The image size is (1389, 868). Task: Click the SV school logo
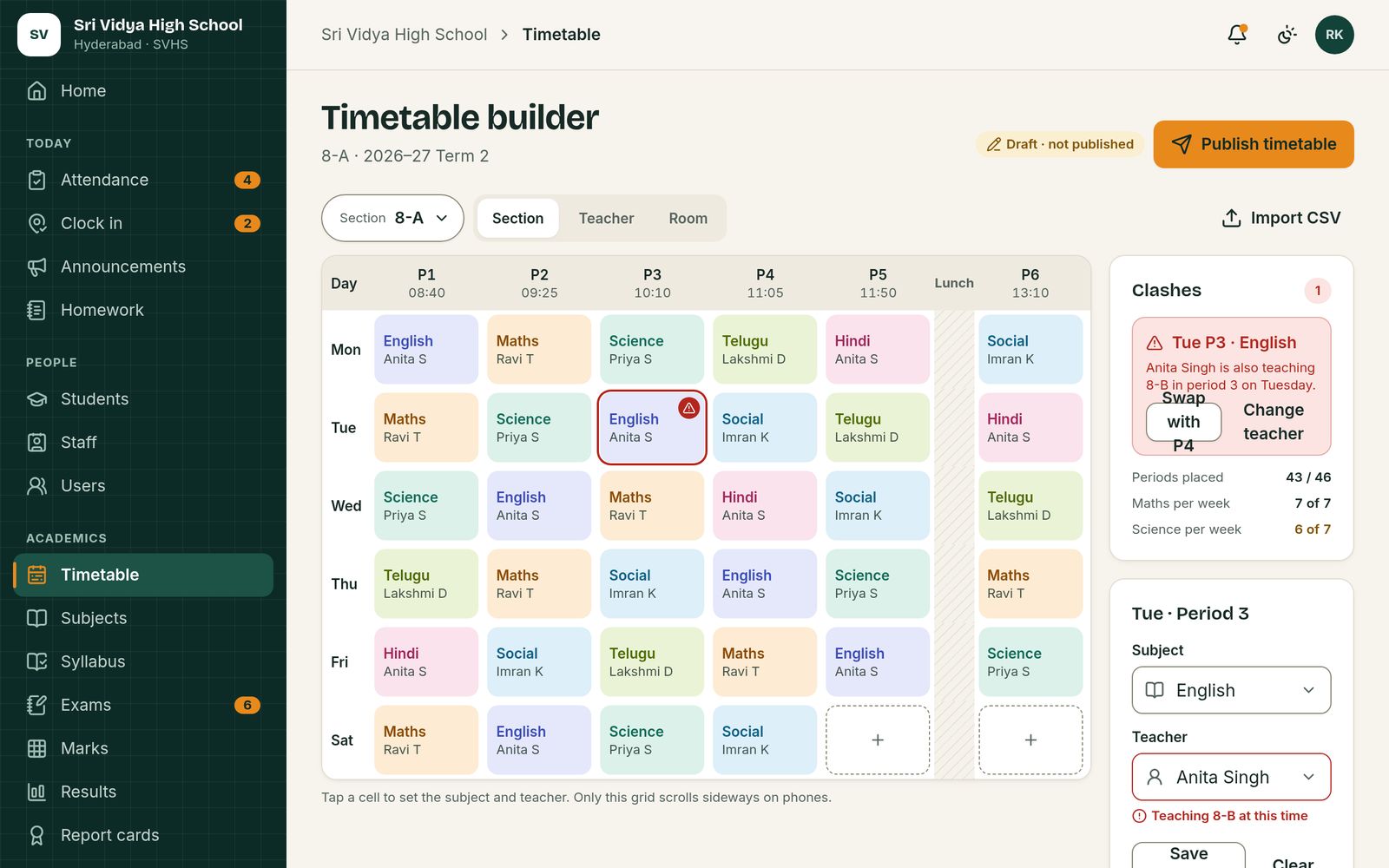coord(39,35)
